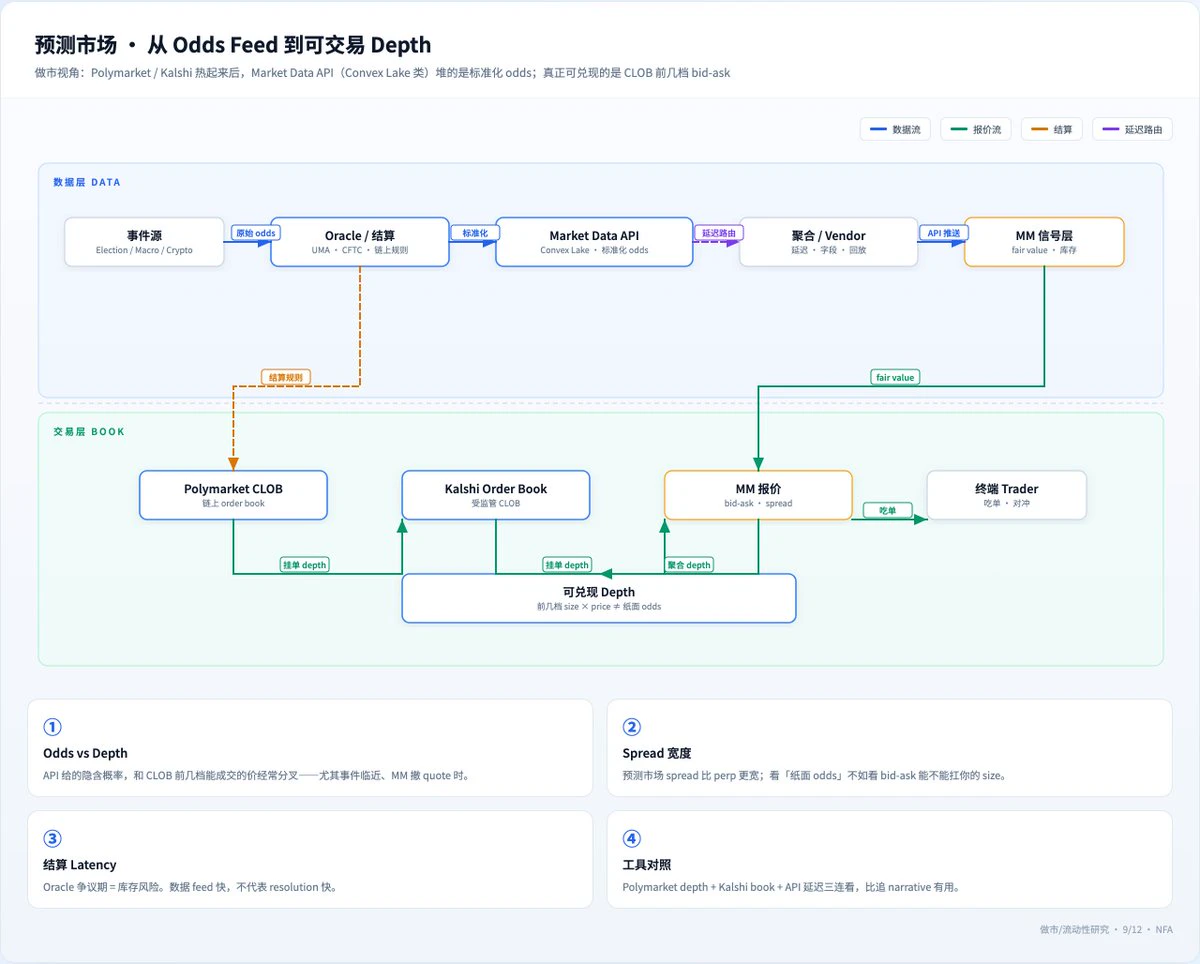
Task: Click the Polymarket CLOB node
Action: [233, 495]
